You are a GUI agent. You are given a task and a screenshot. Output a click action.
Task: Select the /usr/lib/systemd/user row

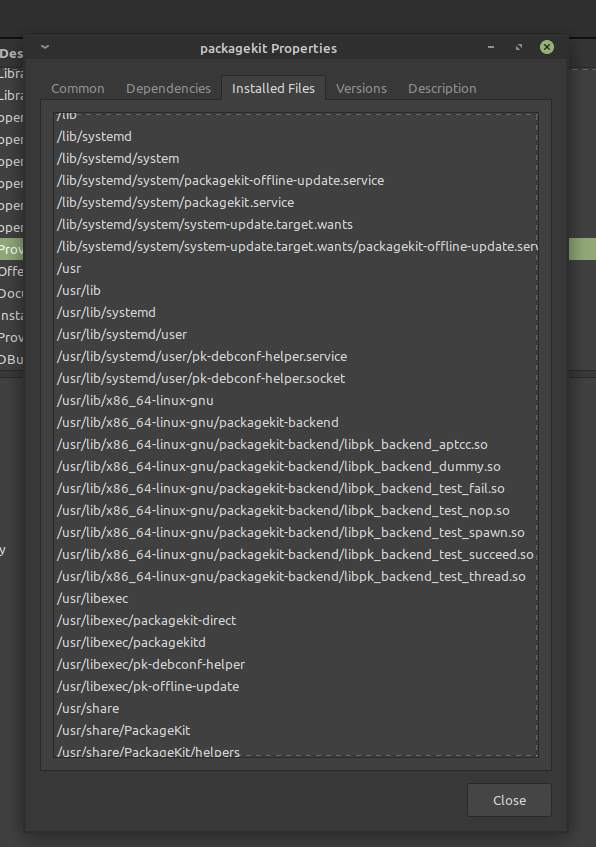[296, 335]
